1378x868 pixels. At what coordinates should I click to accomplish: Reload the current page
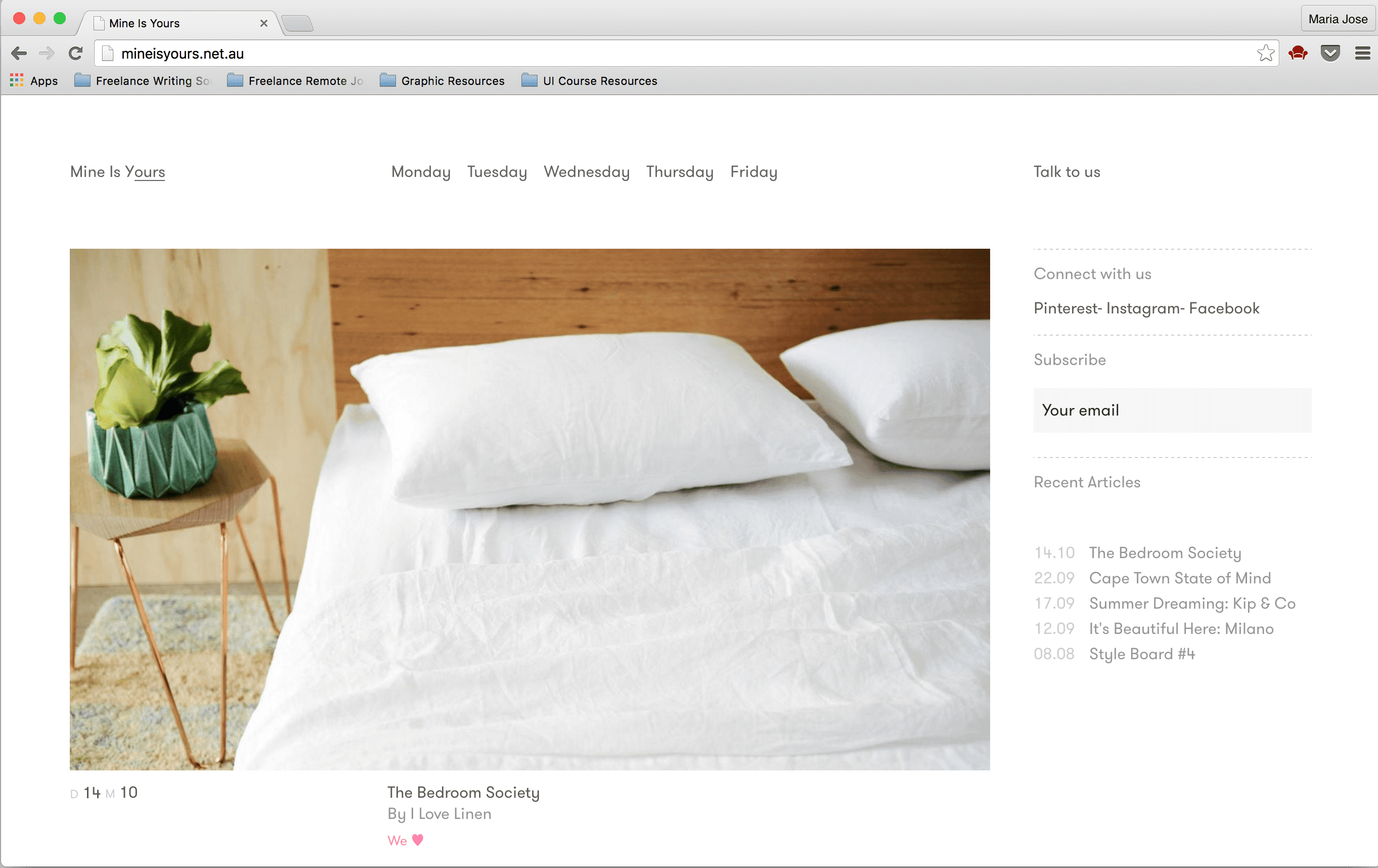click(75, 53)
